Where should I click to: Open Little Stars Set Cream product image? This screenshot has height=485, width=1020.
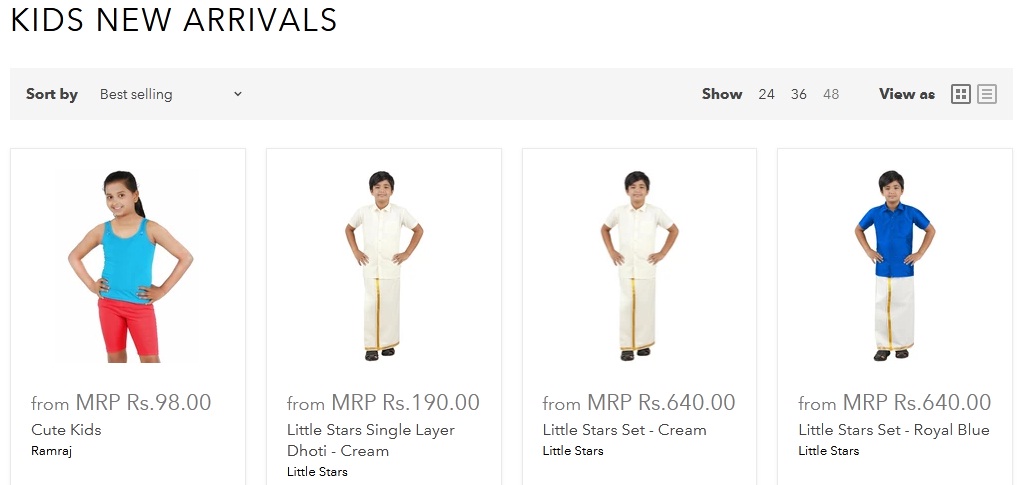(639, 266)
